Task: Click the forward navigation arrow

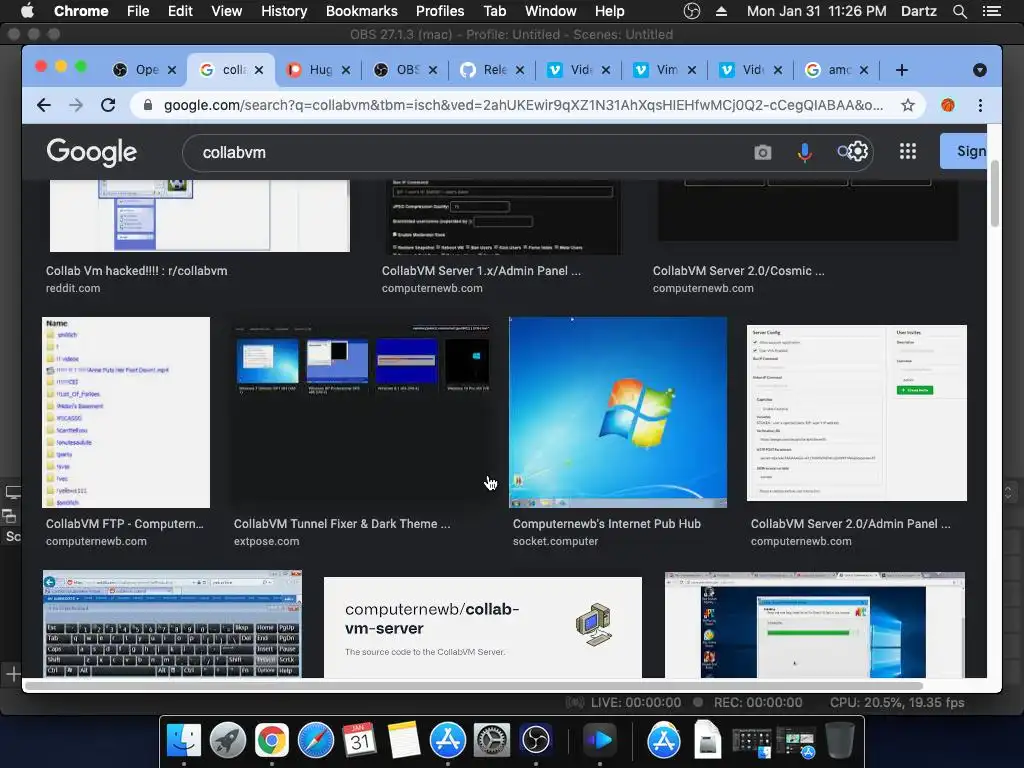Action: click(76, 105)
